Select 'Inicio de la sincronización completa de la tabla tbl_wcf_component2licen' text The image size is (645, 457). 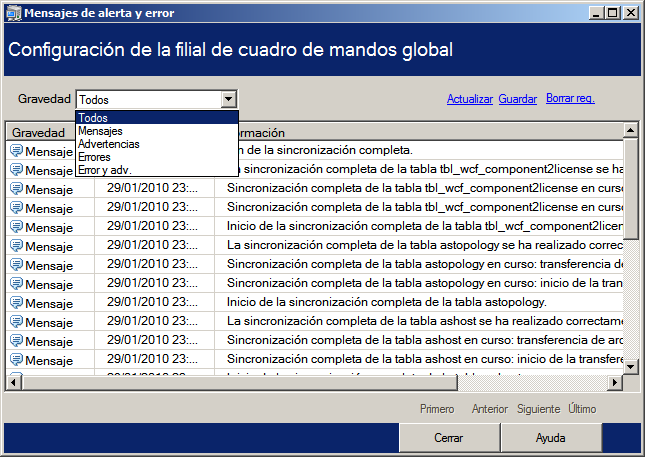pyautogui.click(x=425, y=226)
